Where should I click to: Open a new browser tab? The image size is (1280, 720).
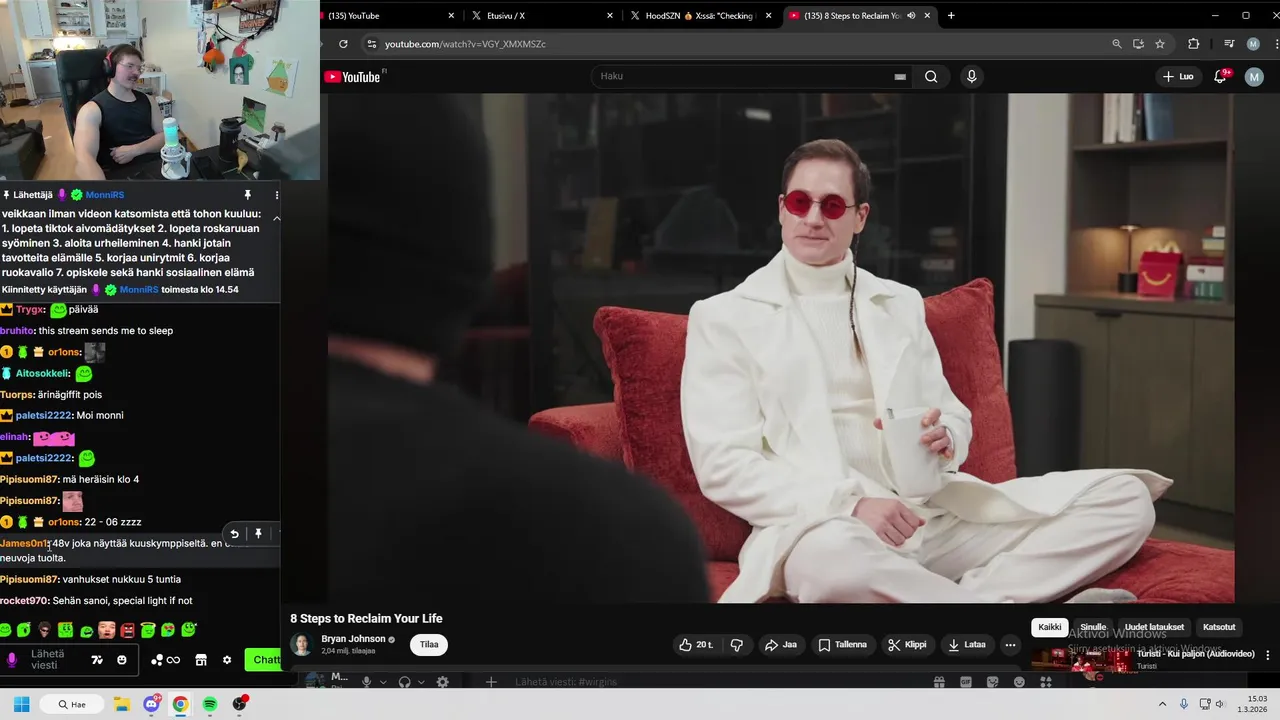(950, 16)
